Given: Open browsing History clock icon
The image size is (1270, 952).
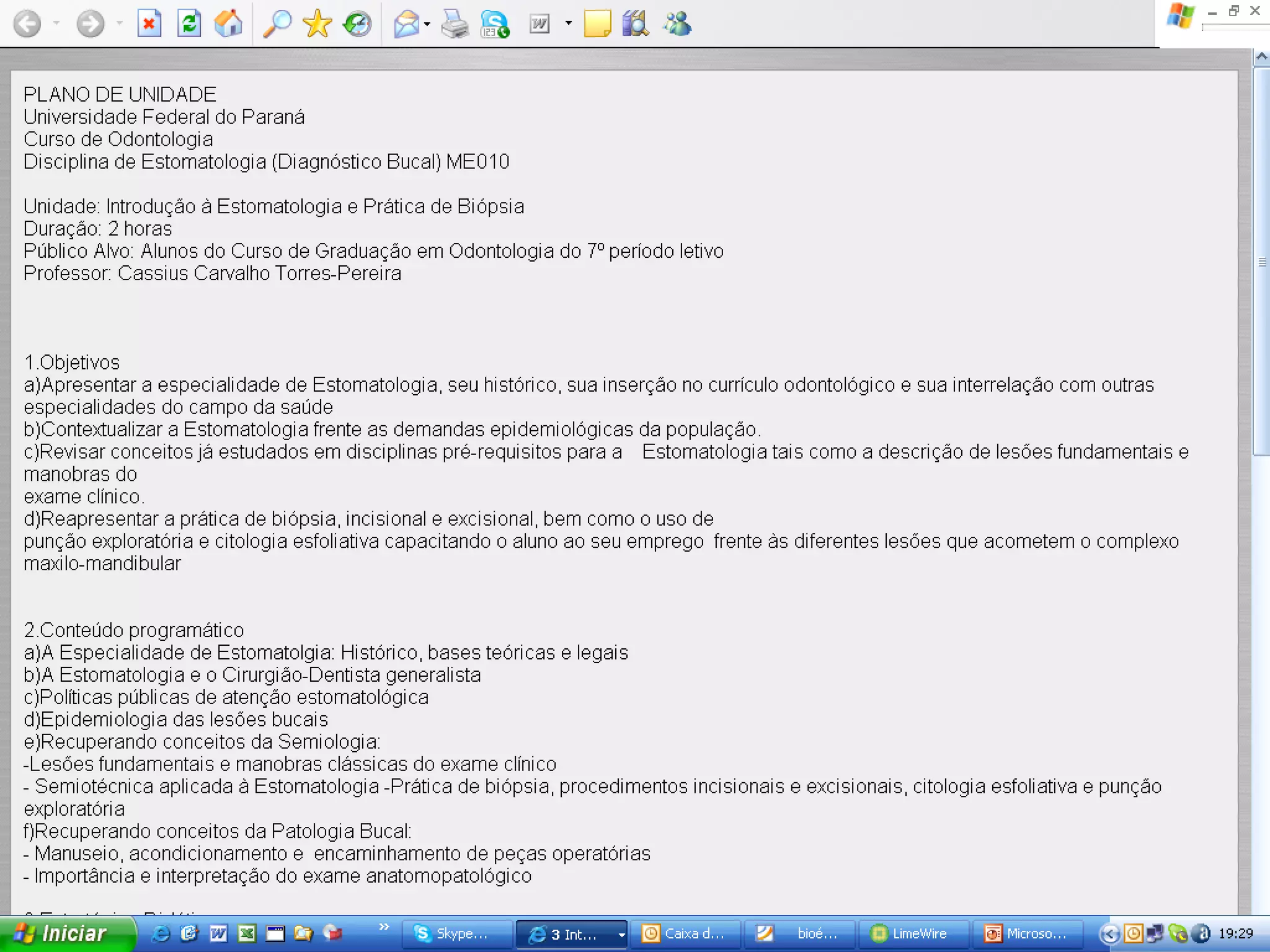Looking at the screenshot, I should pyautogui.click(x=357, y=24).
